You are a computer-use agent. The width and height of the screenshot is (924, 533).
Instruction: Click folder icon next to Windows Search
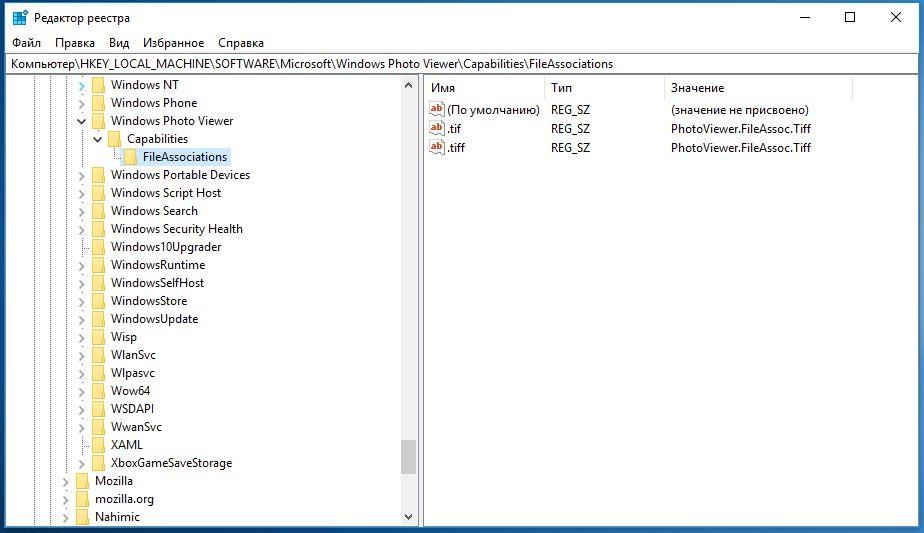pyautogui.click(x=98, y=211)
